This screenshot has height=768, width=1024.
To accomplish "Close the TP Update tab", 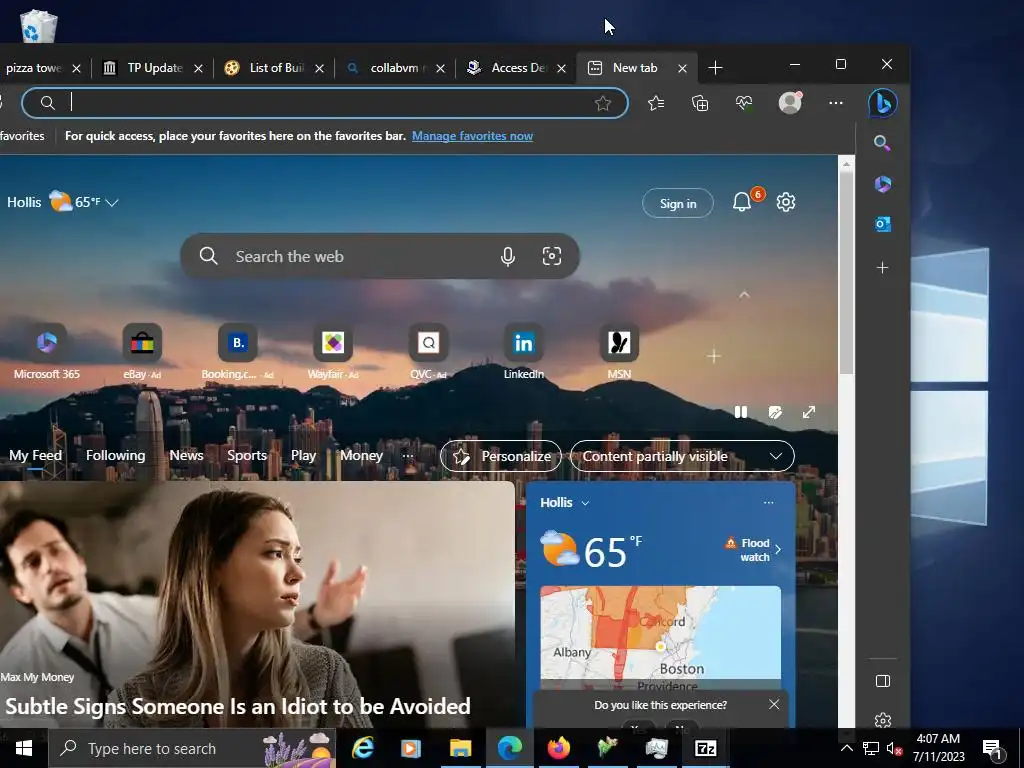I will click(199, 68).
